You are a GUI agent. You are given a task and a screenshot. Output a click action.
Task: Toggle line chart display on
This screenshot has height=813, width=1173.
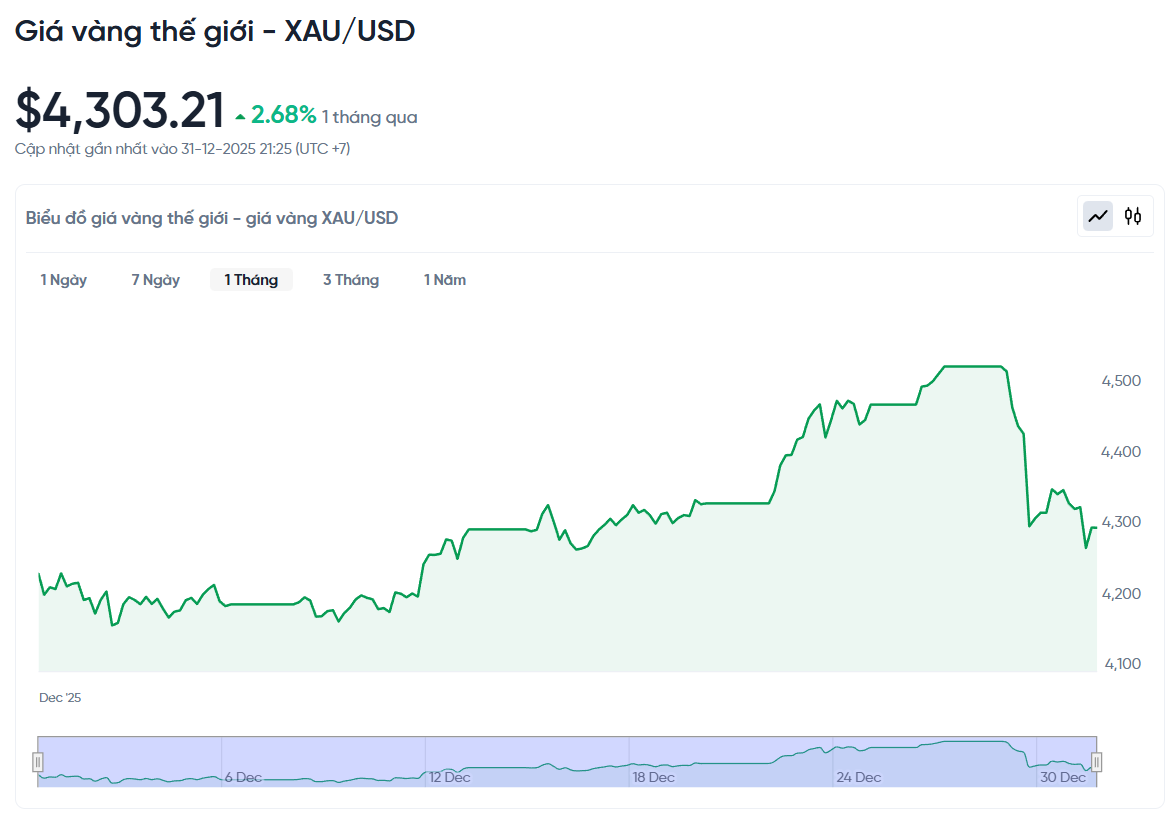[x=1096, y=216]
